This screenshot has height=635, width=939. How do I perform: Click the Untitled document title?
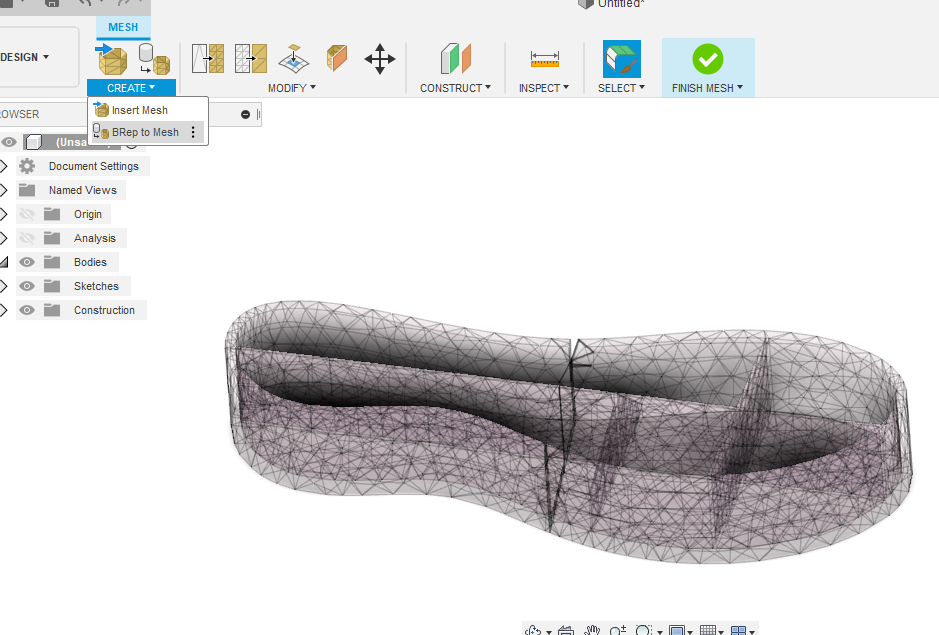click(x=621, y=4)
